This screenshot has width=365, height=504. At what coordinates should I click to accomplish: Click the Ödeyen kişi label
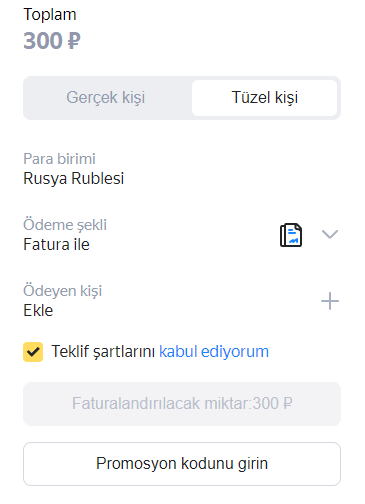tap(63, 291)
